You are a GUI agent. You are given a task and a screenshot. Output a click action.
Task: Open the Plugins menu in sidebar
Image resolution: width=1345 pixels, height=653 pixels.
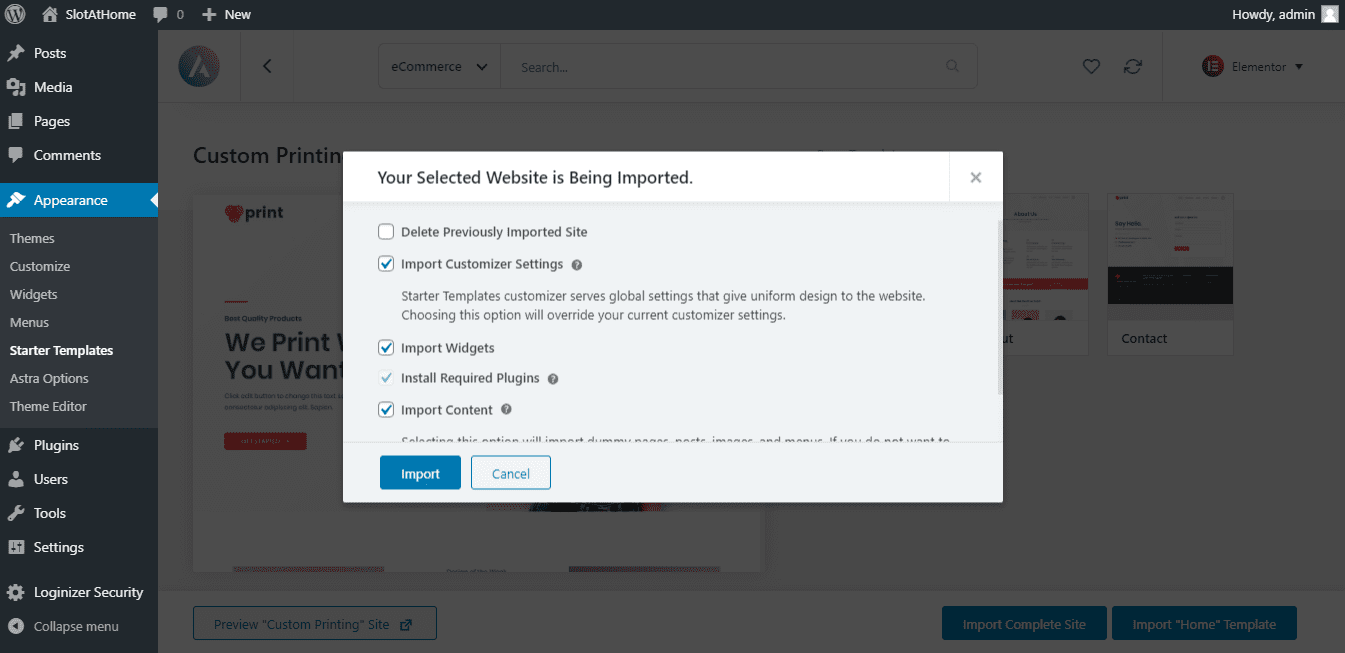56,445
